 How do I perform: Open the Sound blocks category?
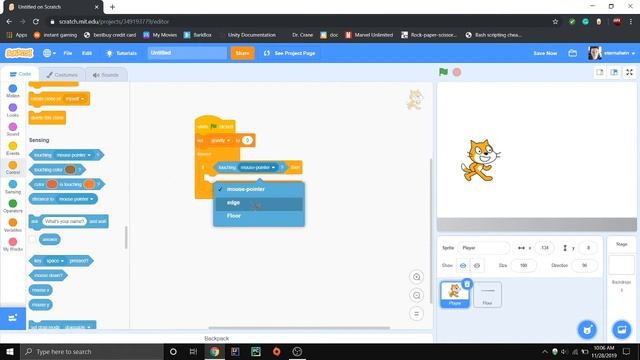click(13, 129)
